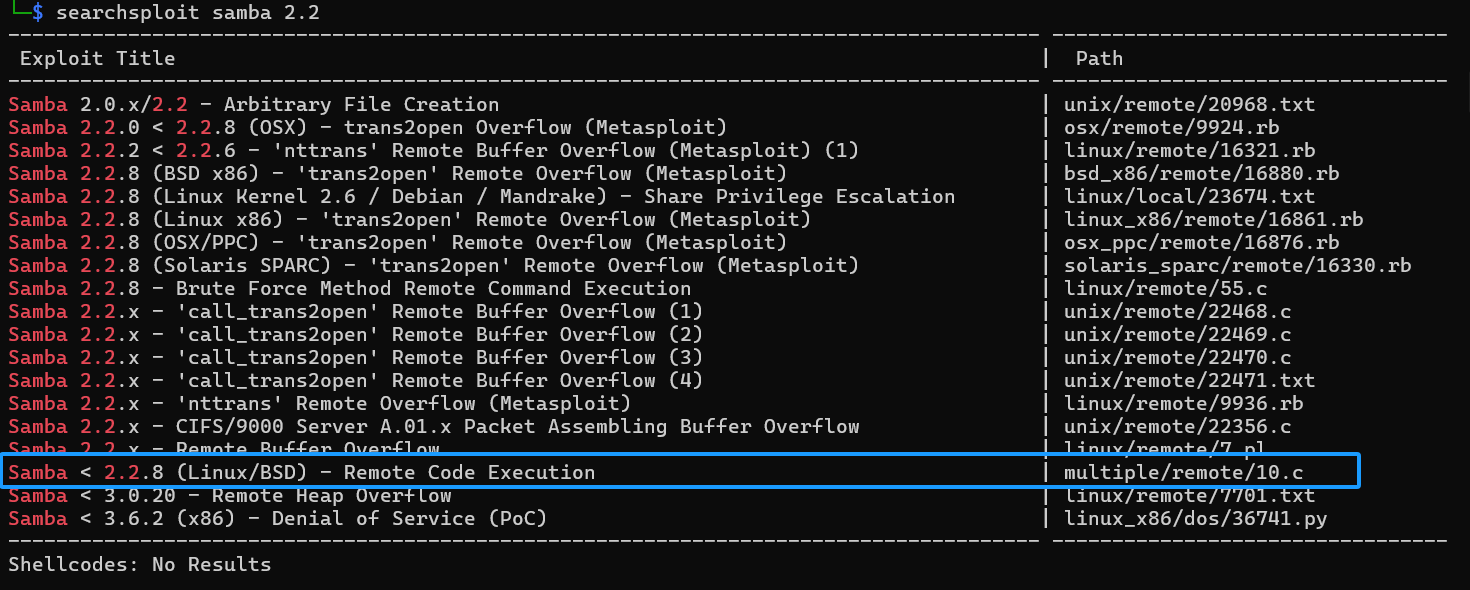
Task: Select the Solaris SPARC trans2open exploit title
Action: [433, 265]
